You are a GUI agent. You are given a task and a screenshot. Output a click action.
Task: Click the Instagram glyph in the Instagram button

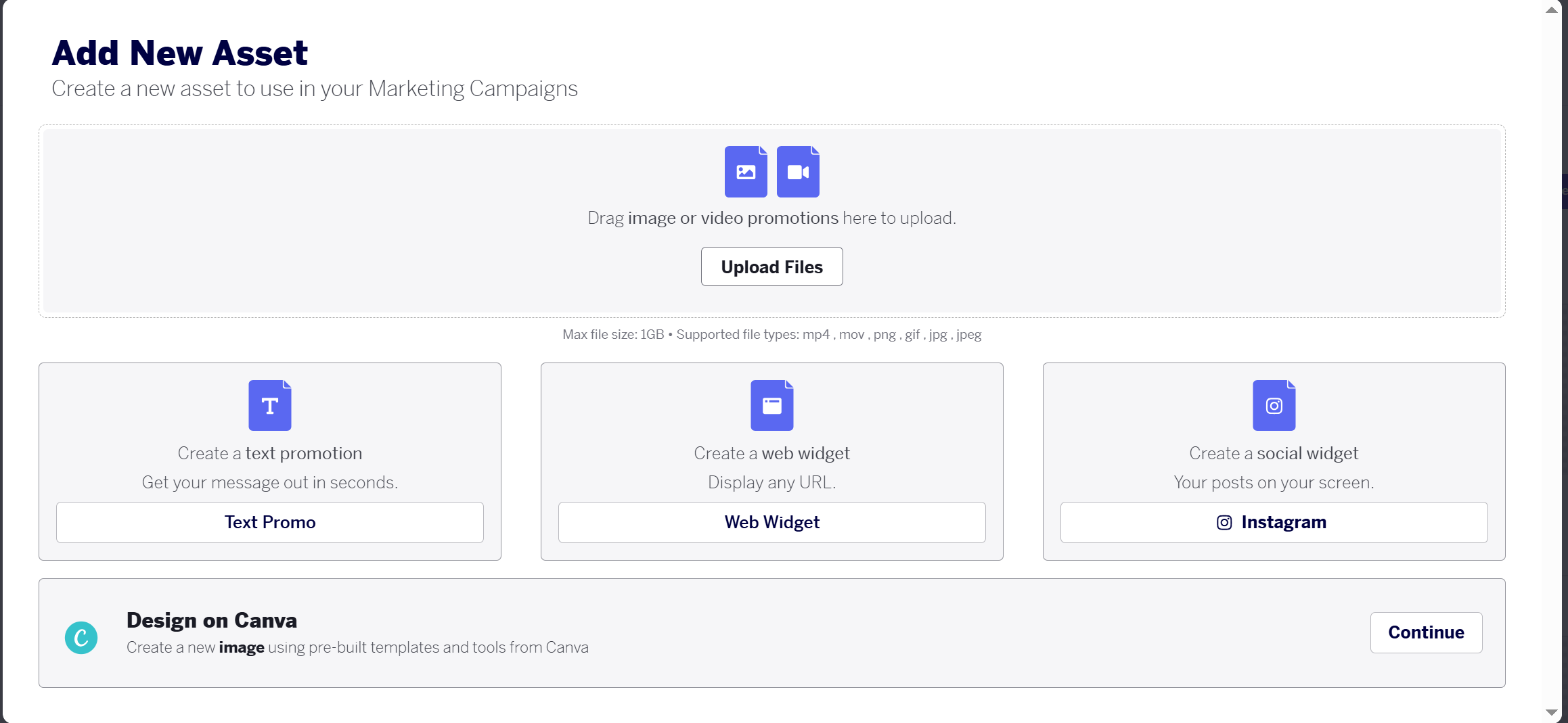click(x=1224, y=522)
